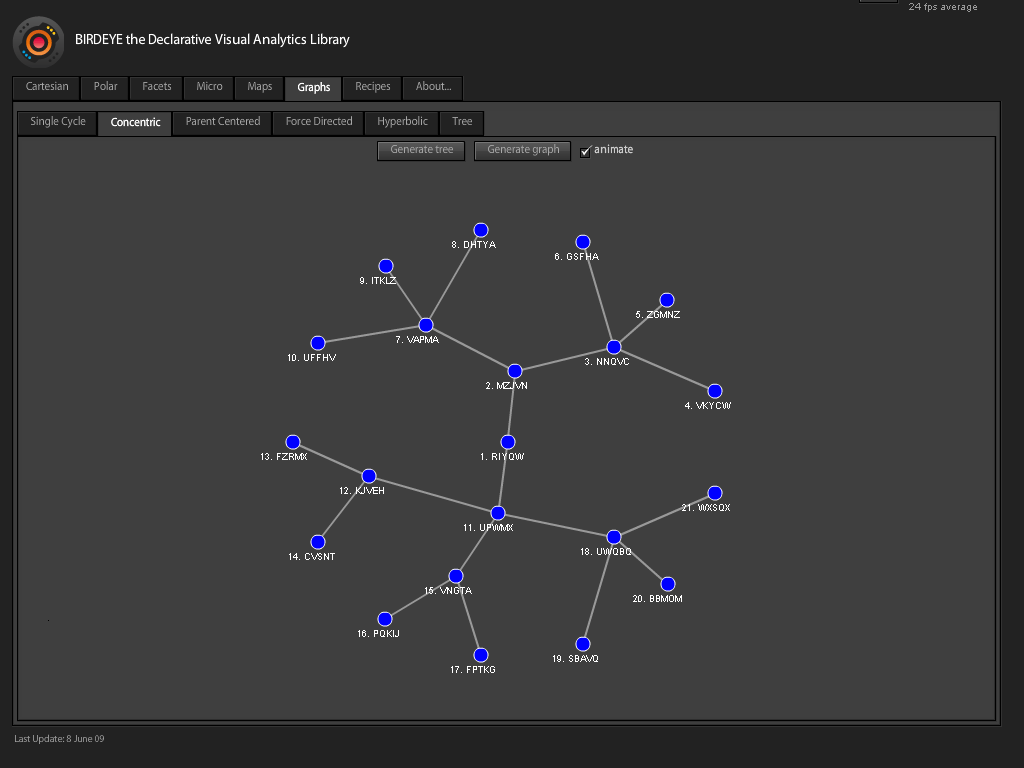The width and height of the screenshot is (1024, 768).
Task: Click the edge between MZJVN and RIYQW
Action: (x=511, y=407)
